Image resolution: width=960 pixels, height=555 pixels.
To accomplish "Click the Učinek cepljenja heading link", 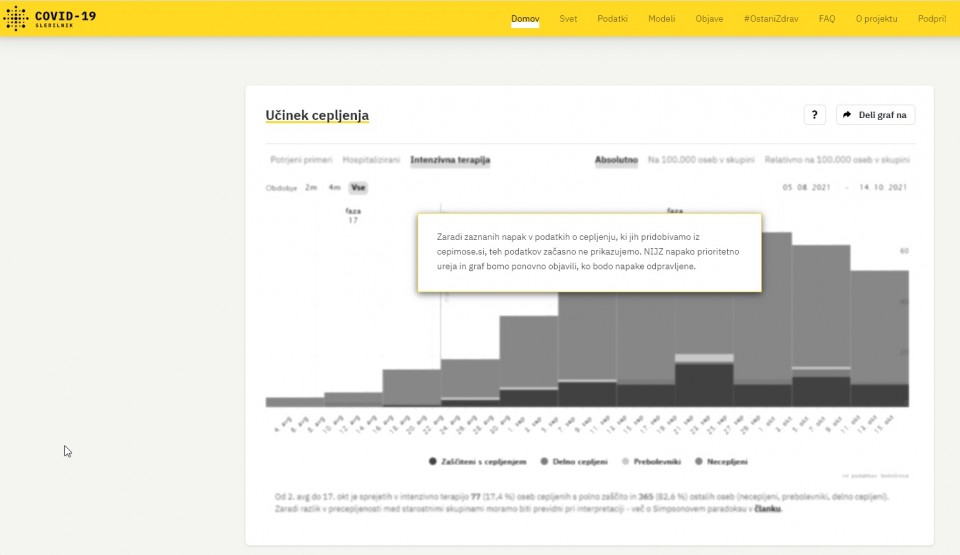I will click(317, 115).
